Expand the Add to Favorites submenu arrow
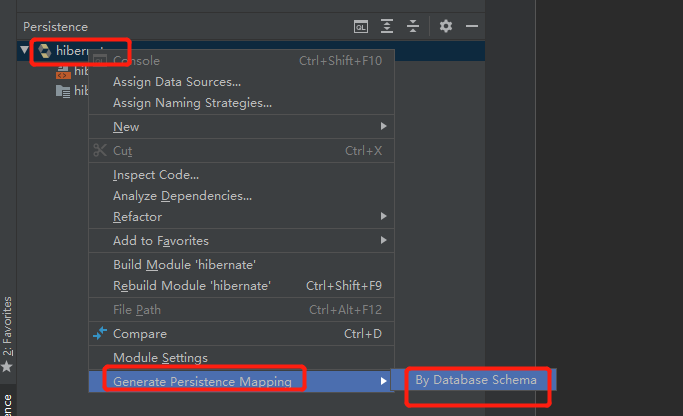Screen dimensions: 683x416 (383, 241)
